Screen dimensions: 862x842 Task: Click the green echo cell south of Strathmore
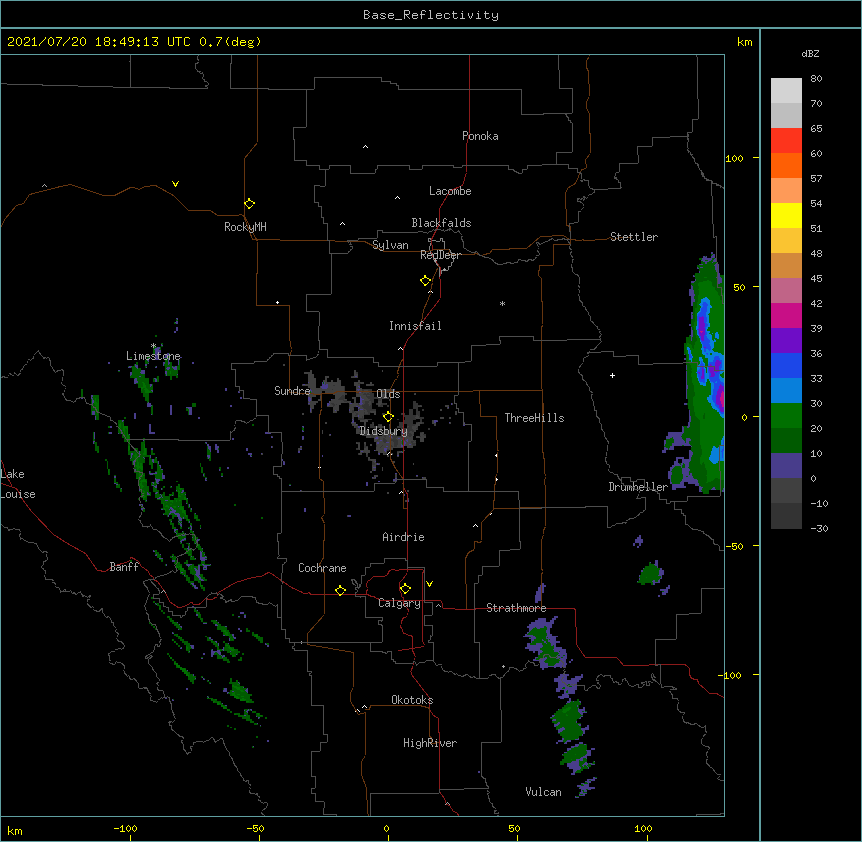pos(545,643)
